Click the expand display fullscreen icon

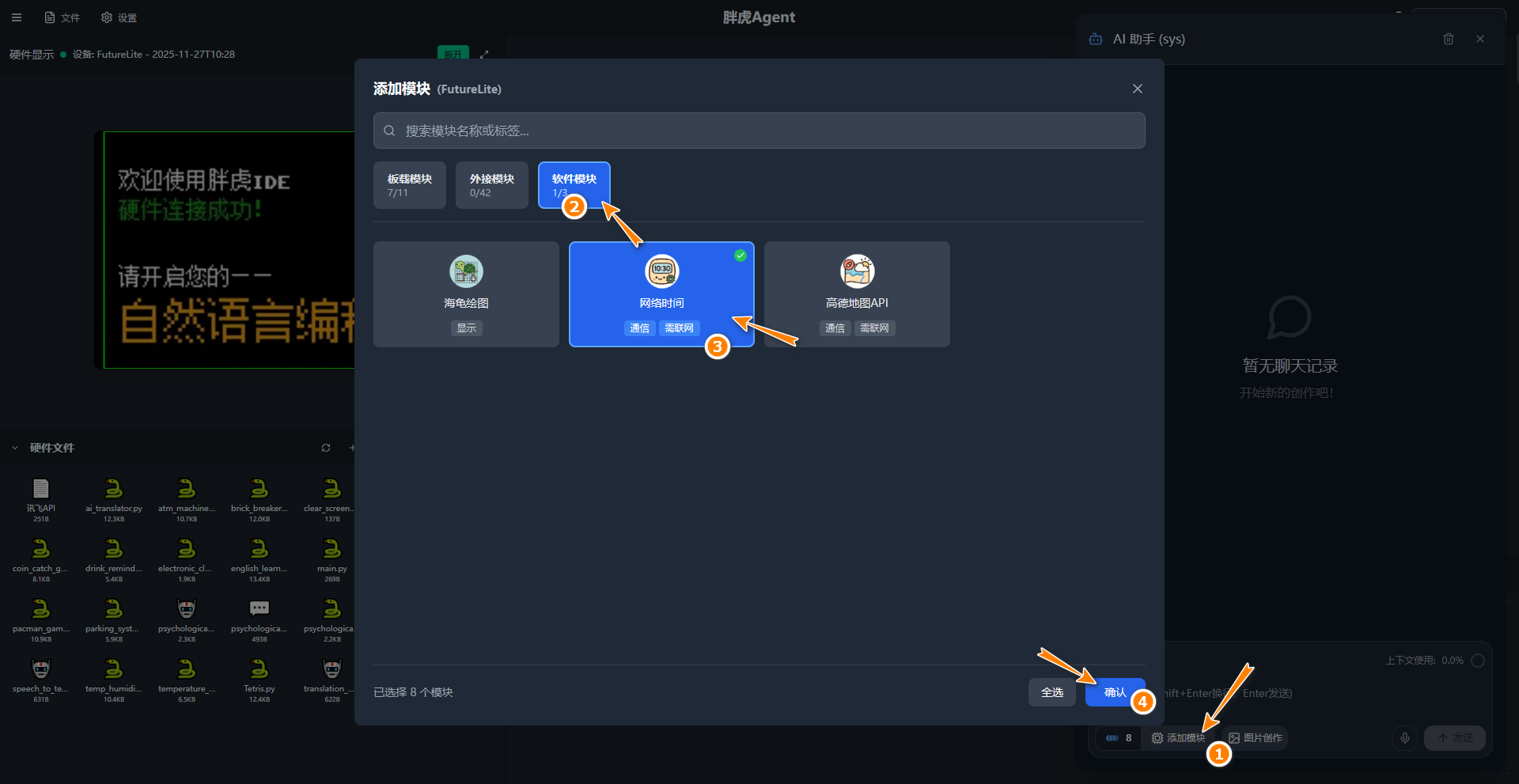pyautogui.click(x=484, y=55)
